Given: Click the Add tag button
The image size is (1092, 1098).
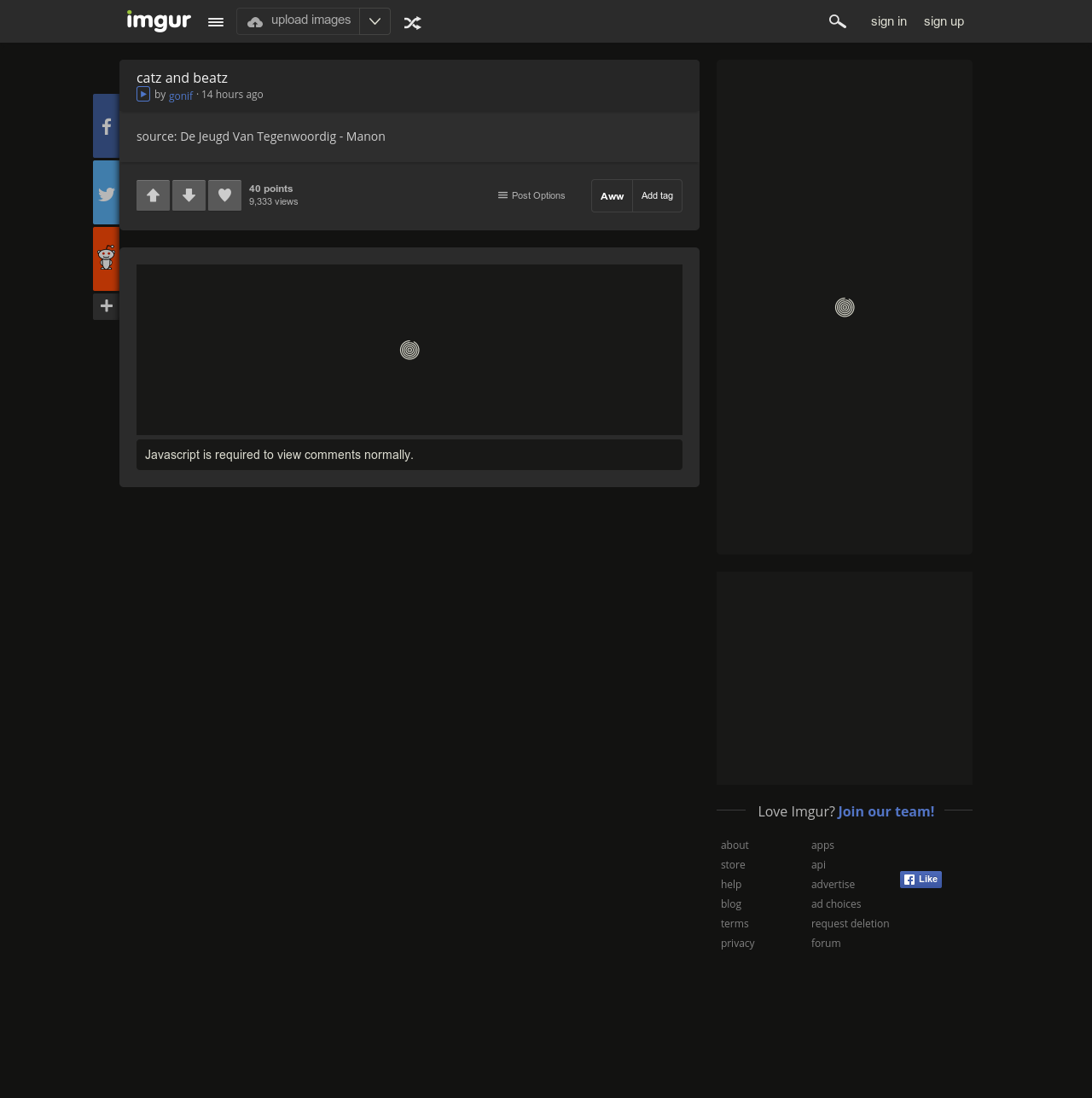Looking at the screenshot, I should [x=657, y=196].
